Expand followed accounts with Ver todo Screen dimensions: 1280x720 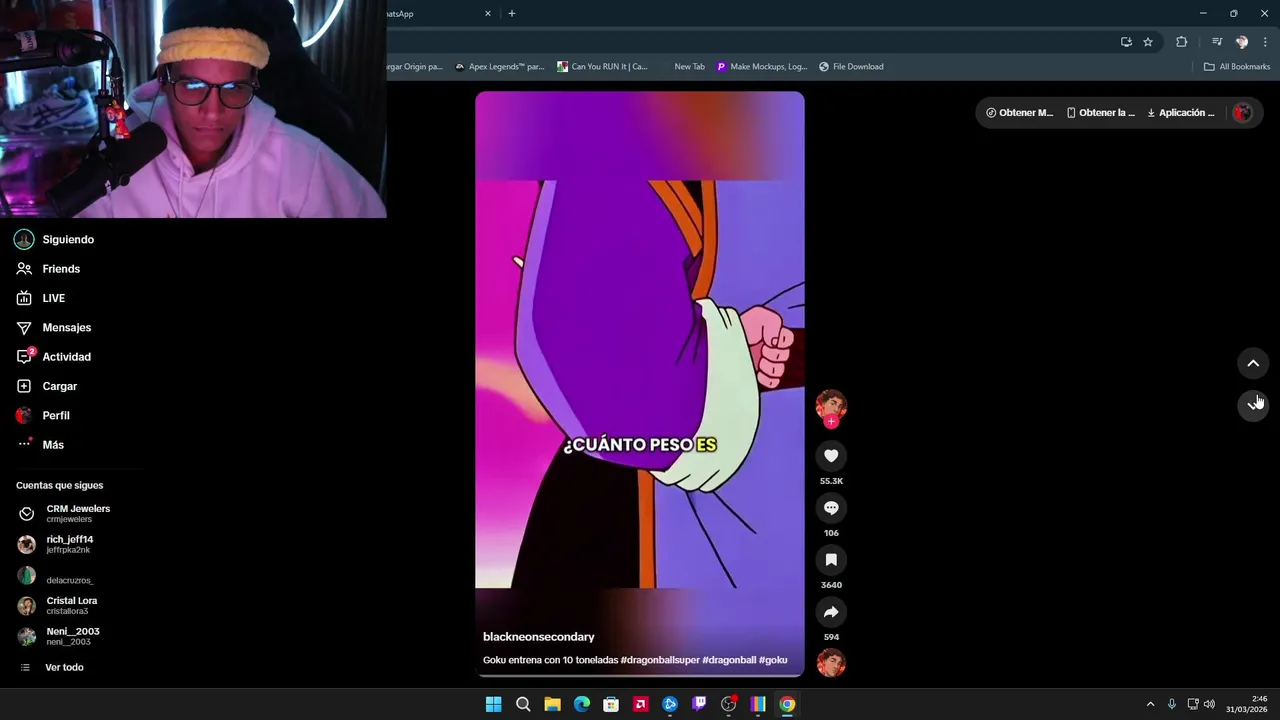[52, 667]
